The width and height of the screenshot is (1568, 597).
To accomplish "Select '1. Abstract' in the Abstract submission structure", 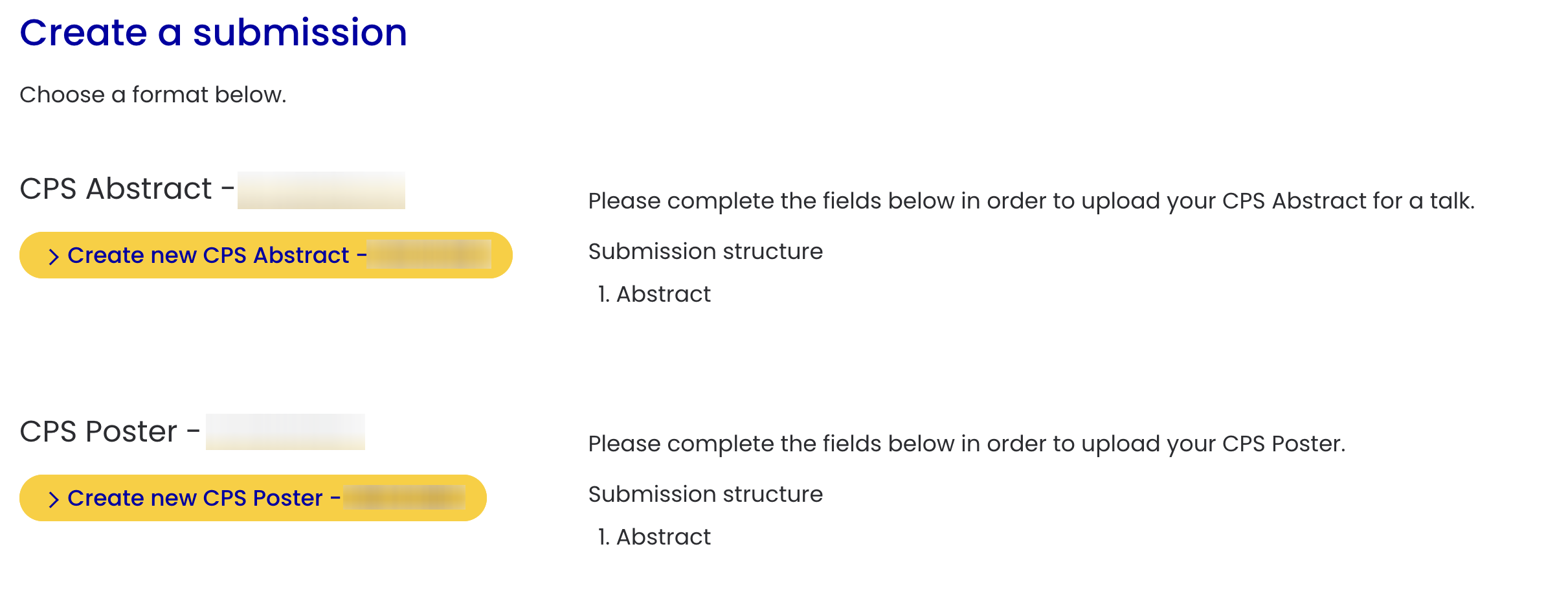I will coord(655,293).
